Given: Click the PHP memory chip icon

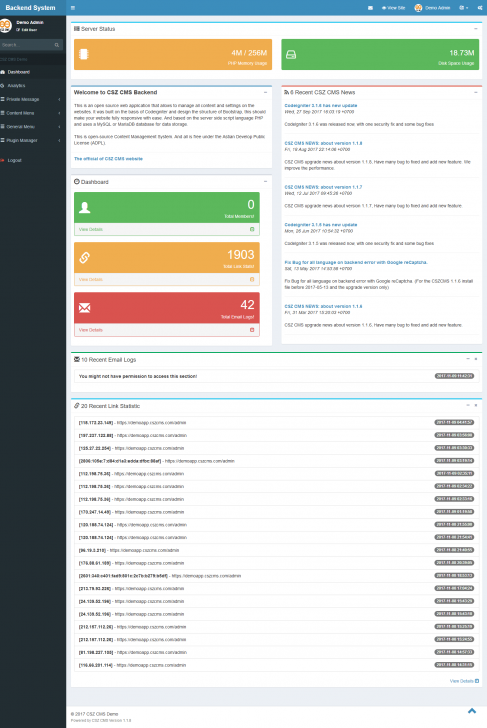Looking at the screenshot, I should [84, 54].
